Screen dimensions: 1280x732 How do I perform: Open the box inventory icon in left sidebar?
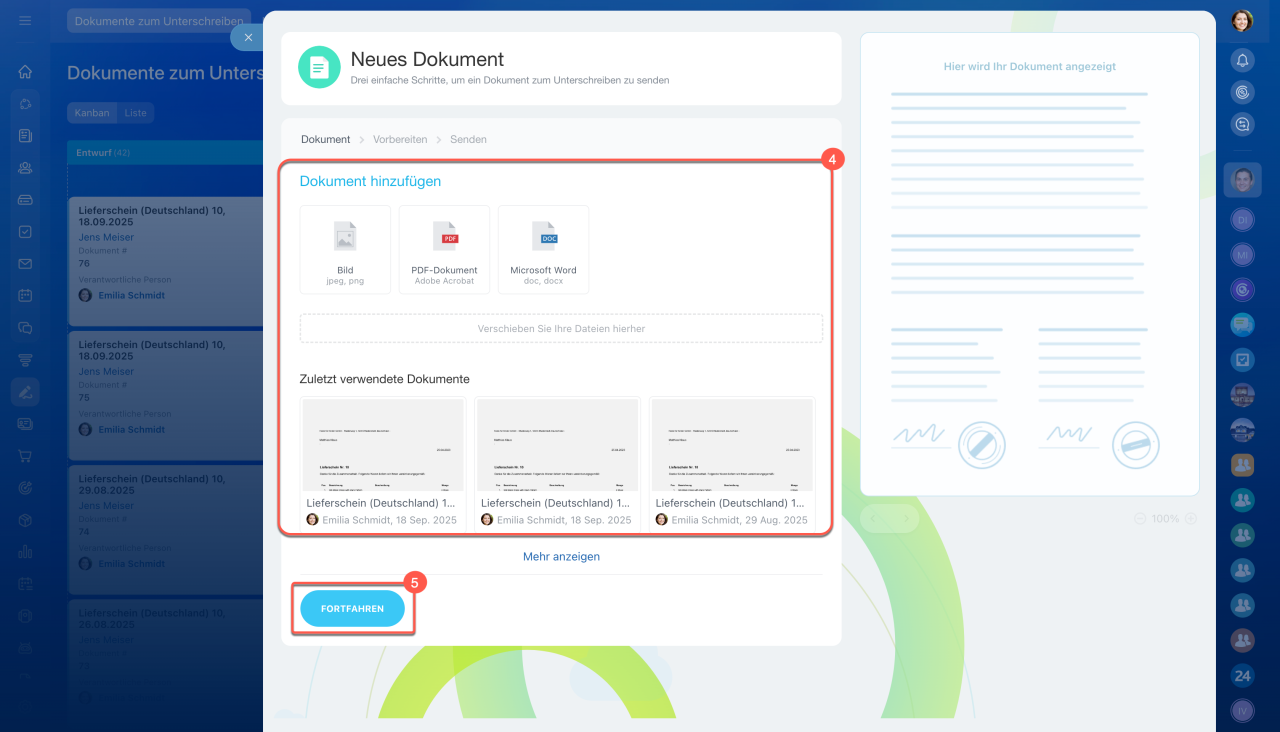[x=25, y=520]
